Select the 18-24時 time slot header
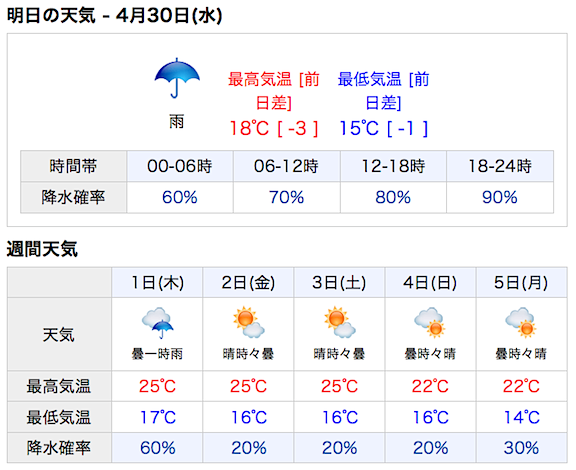Screen dimensions: 576x470 [500, 166]
